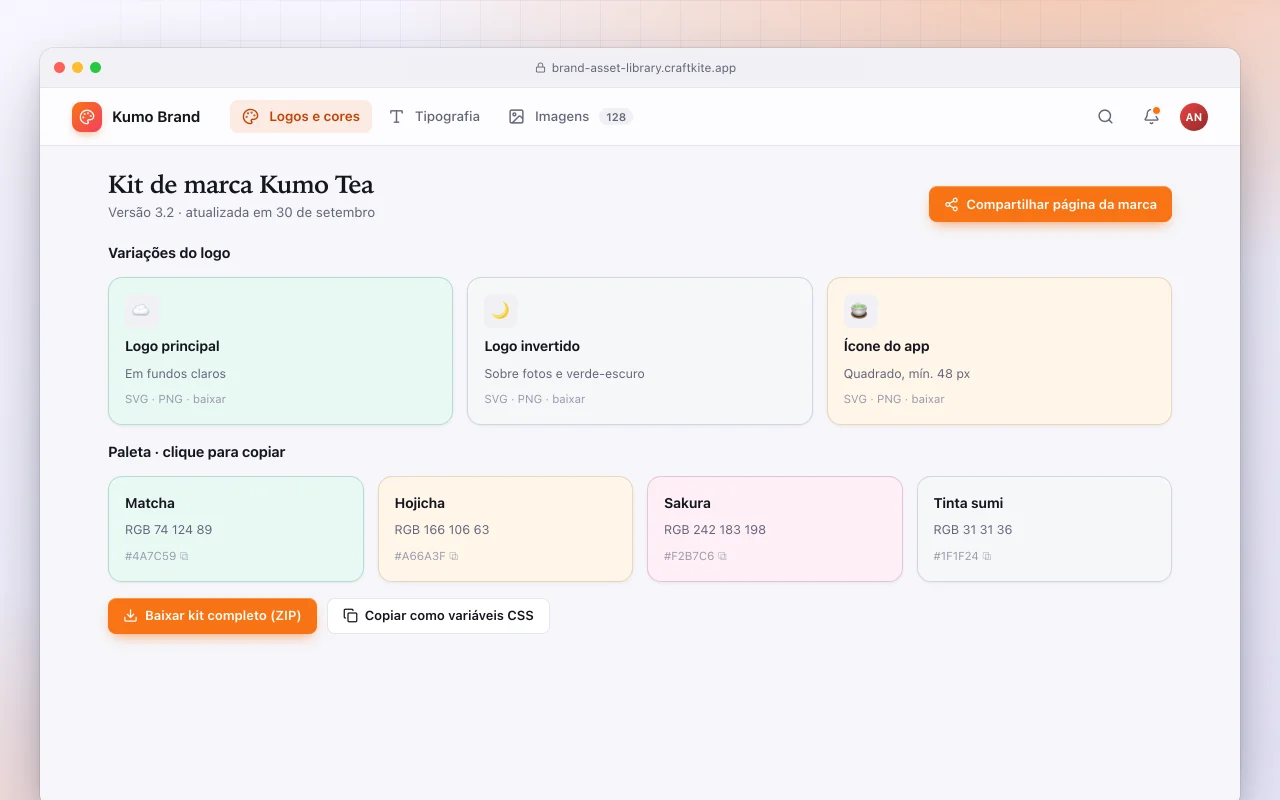The height and width of the screenshot is (800, 1280).
Task: Click the brand-asset-library.craftkite.app address
Action: point(644,68)
